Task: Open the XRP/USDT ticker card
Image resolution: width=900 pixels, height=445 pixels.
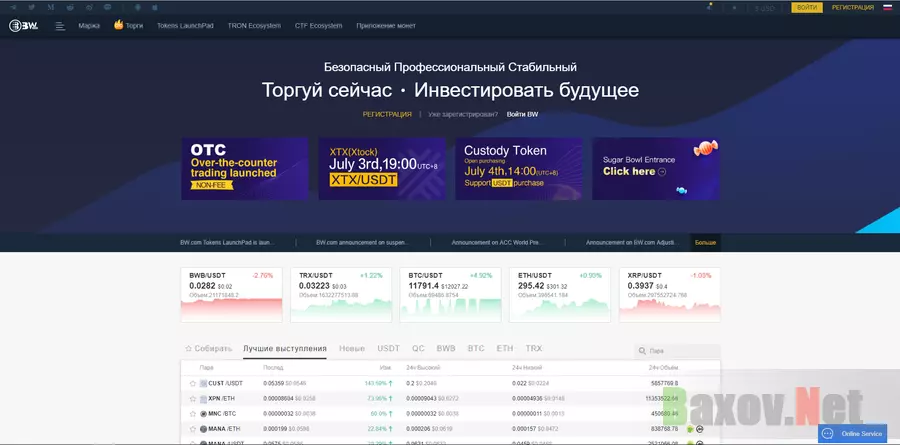Action: coord(670,295)
